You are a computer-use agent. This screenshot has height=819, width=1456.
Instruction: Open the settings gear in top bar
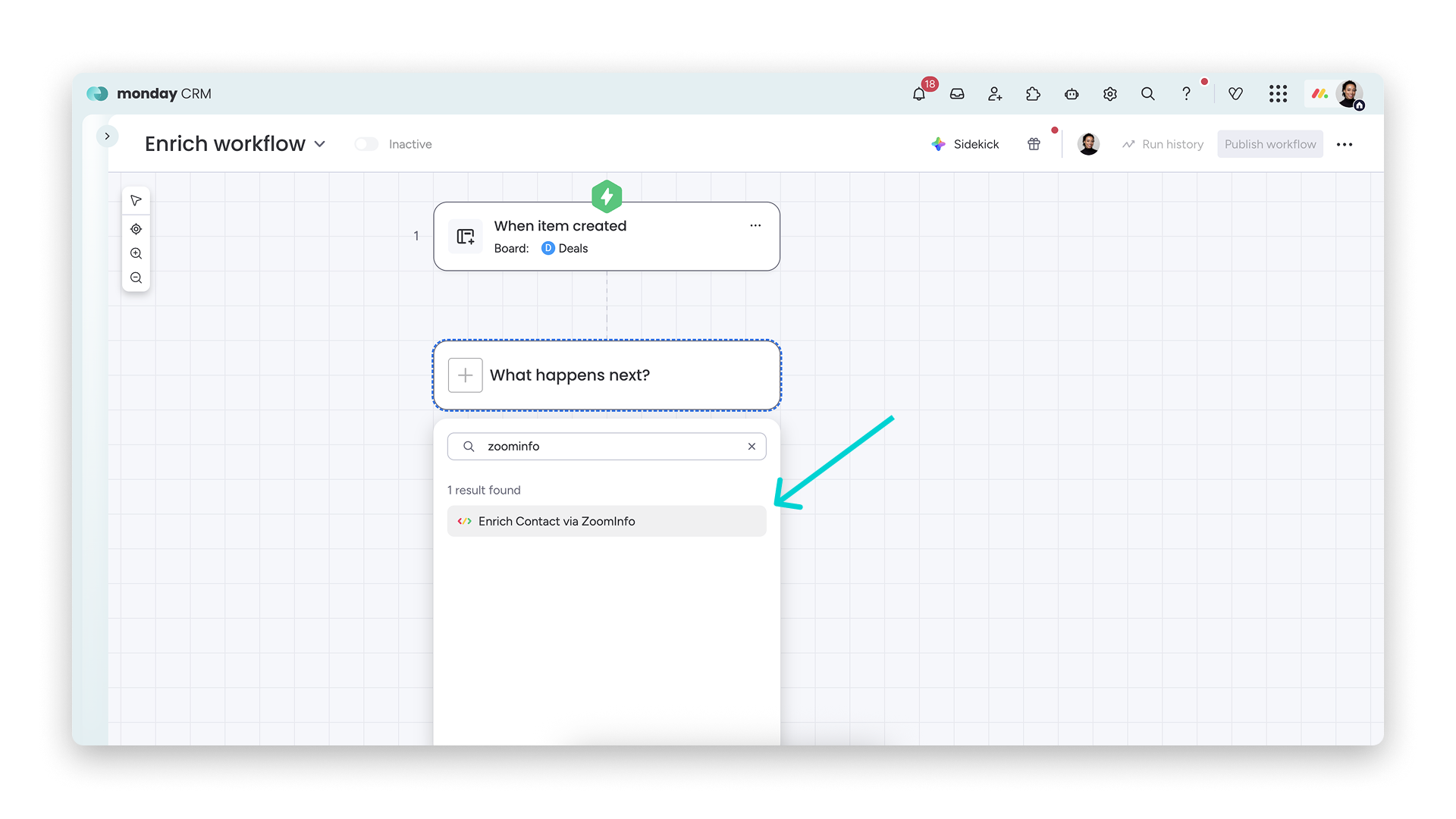click(1110, 94)
